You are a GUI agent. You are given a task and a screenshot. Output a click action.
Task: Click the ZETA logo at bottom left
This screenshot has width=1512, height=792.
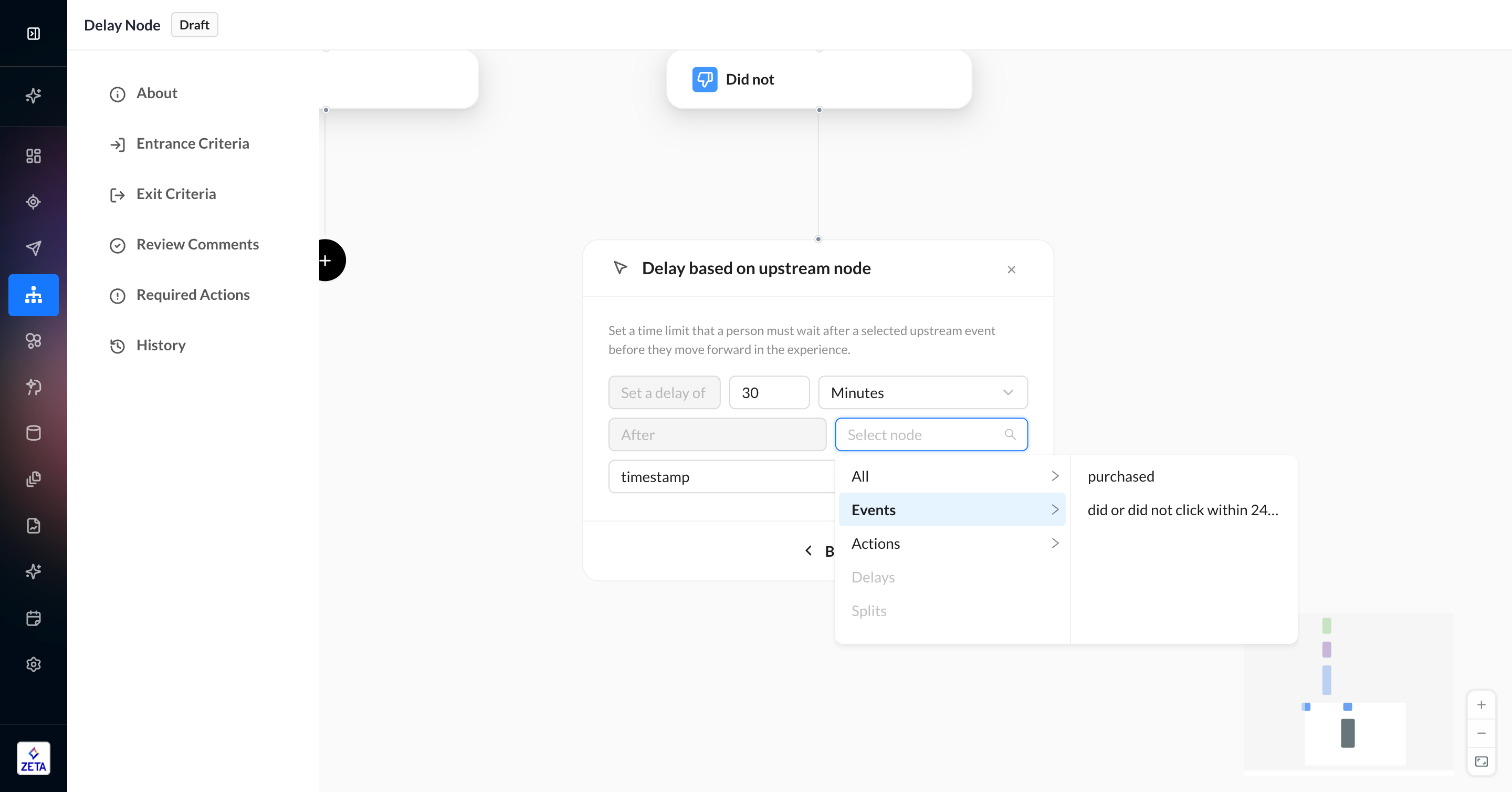point(34,758)
